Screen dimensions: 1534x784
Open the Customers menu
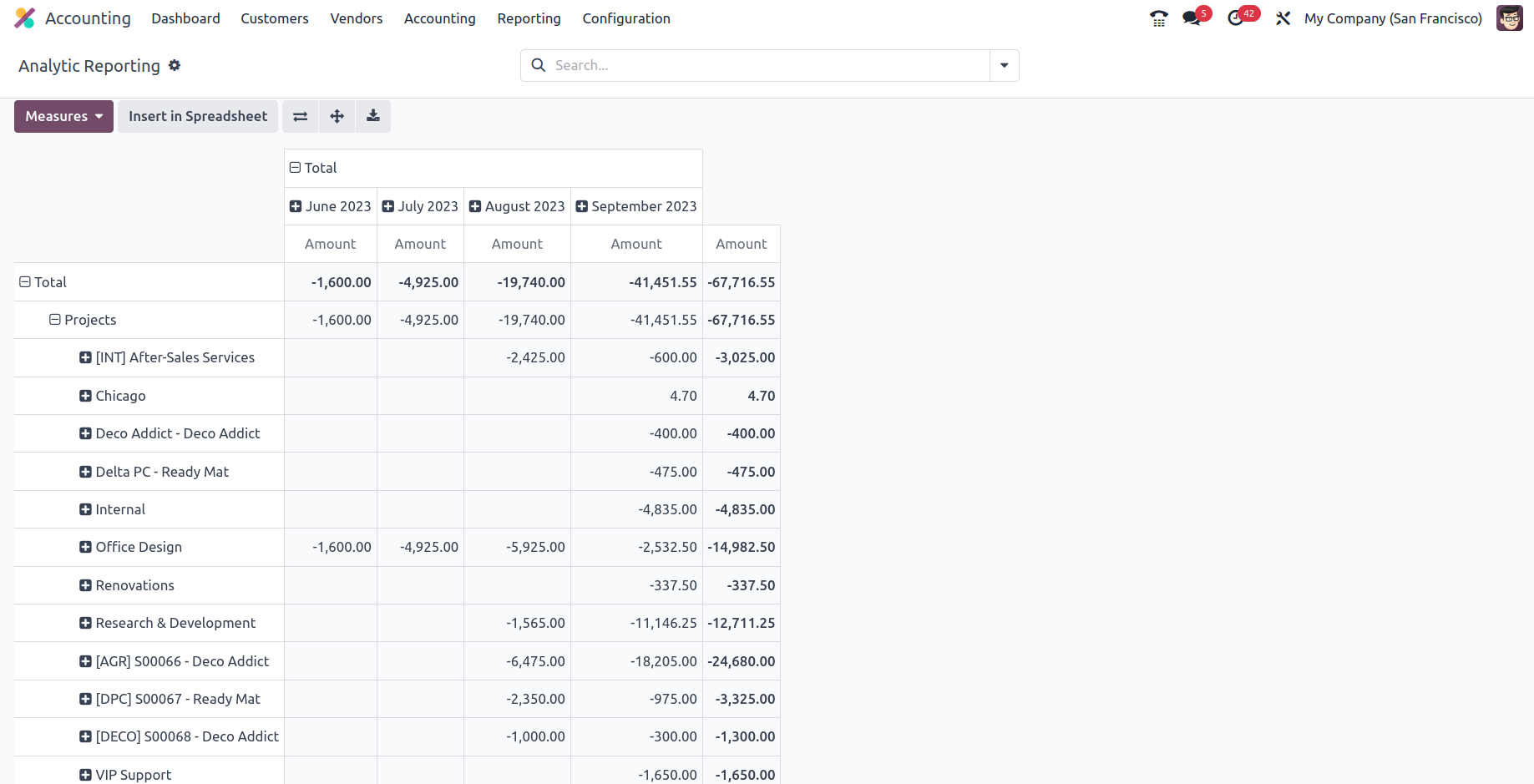click(x=275, y=18)
